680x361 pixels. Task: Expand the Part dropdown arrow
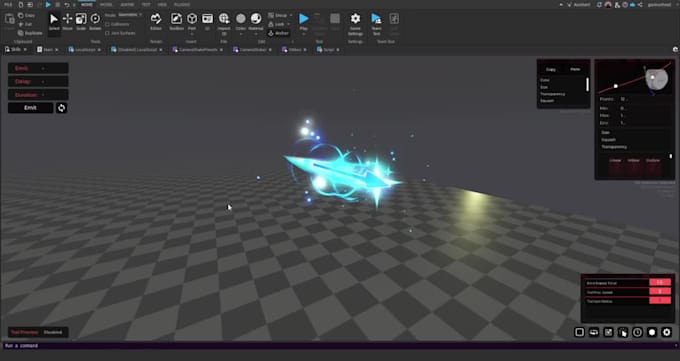192,33
